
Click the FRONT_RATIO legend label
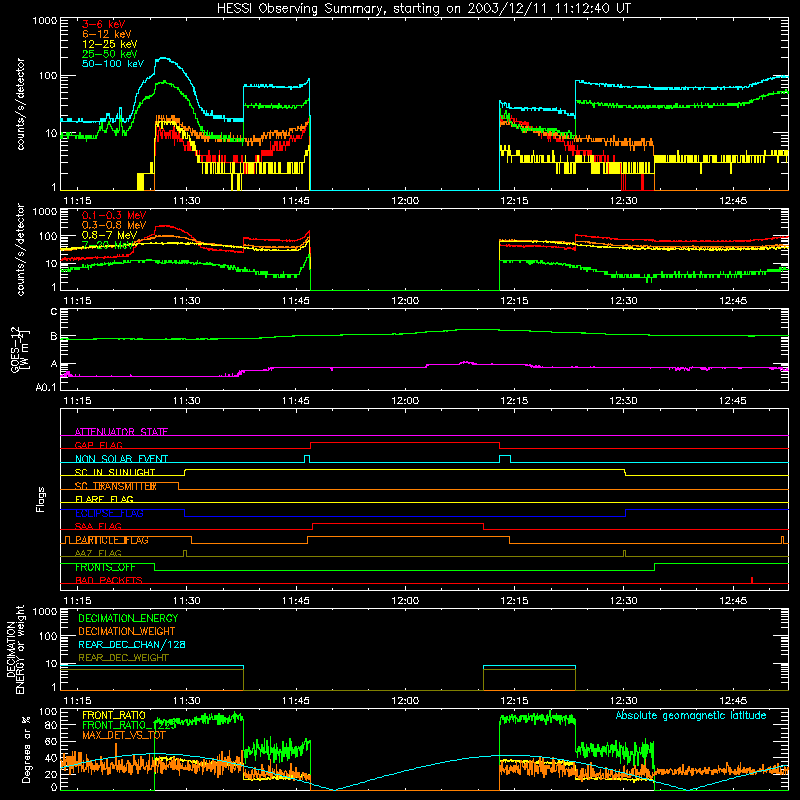(x=114, y=715)
